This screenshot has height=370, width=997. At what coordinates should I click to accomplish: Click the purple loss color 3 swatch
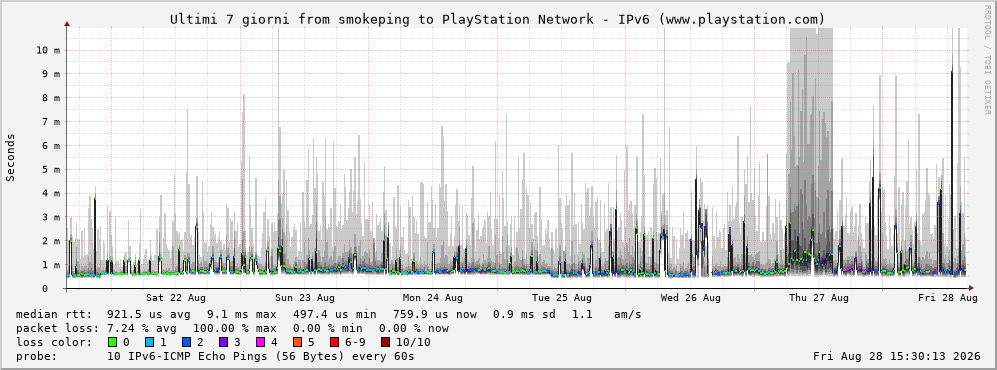pos(223,342)
